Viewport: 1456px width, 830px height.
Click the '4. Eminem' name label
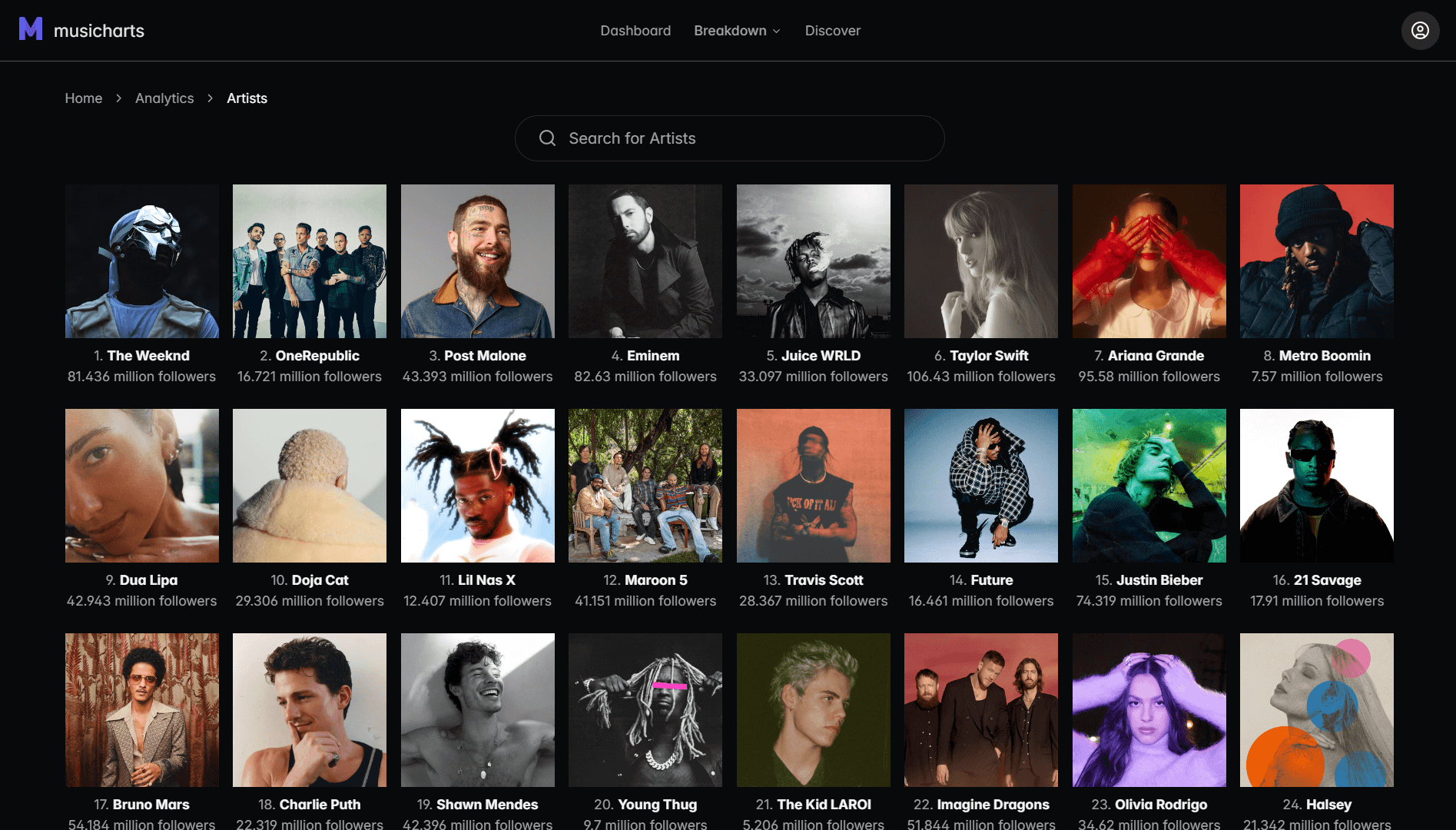(x=645, y=356)
